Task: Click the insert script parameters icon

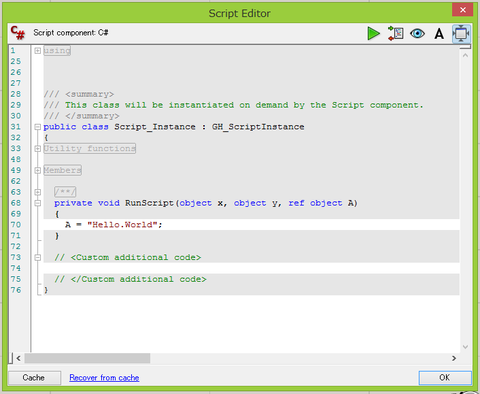Action: (396, 33)
